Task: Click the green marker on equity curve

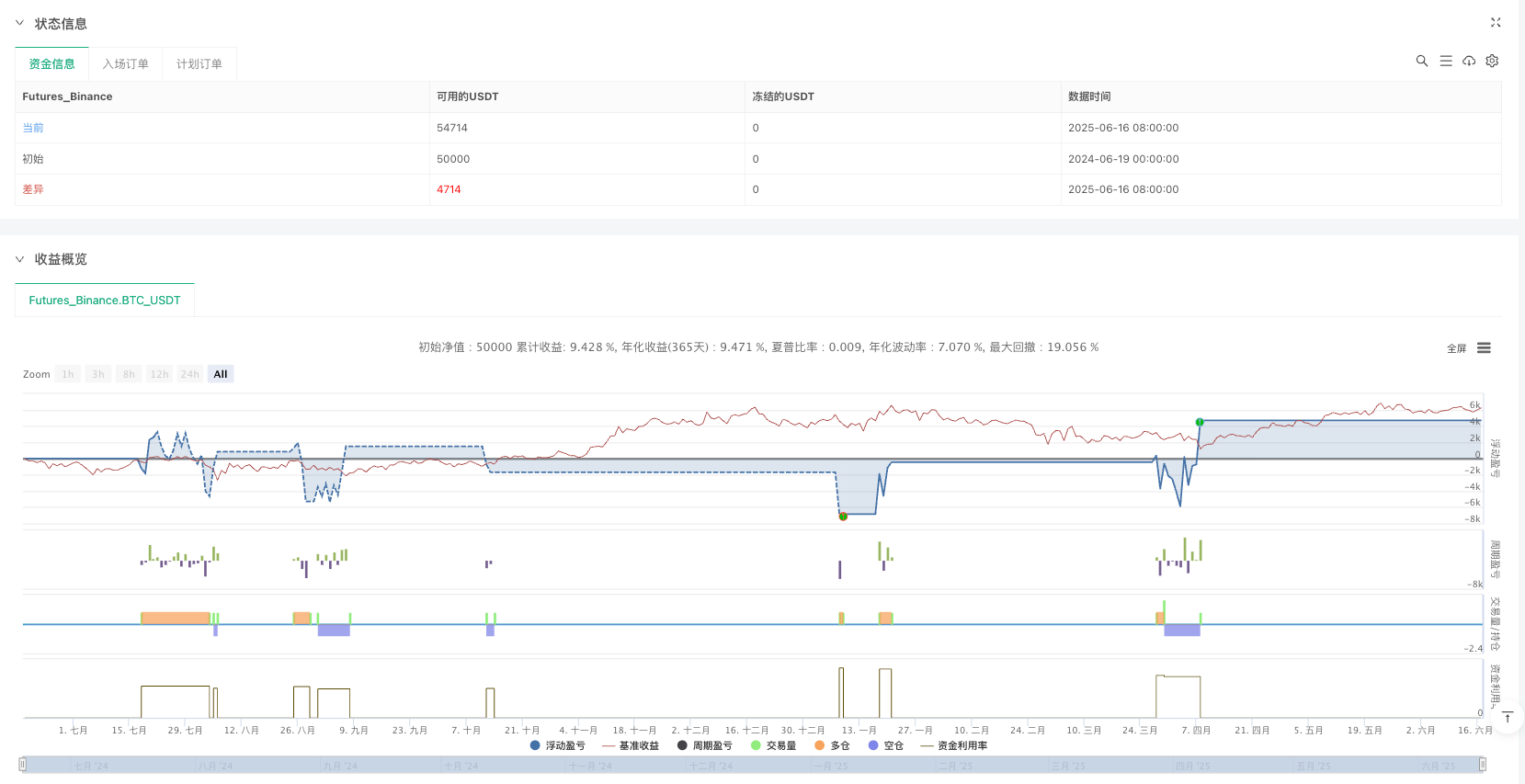Action: click(1200, 422)
